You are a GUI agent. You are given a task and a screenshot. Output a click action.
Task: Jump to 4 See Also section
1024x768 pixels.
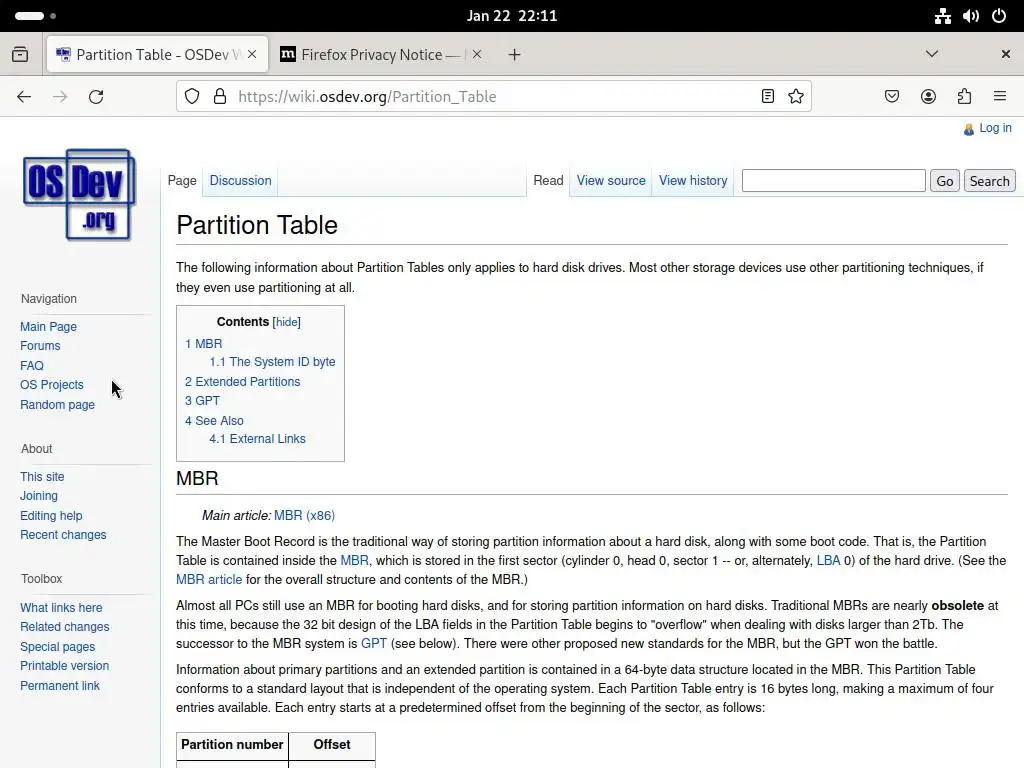coord(214,421)
